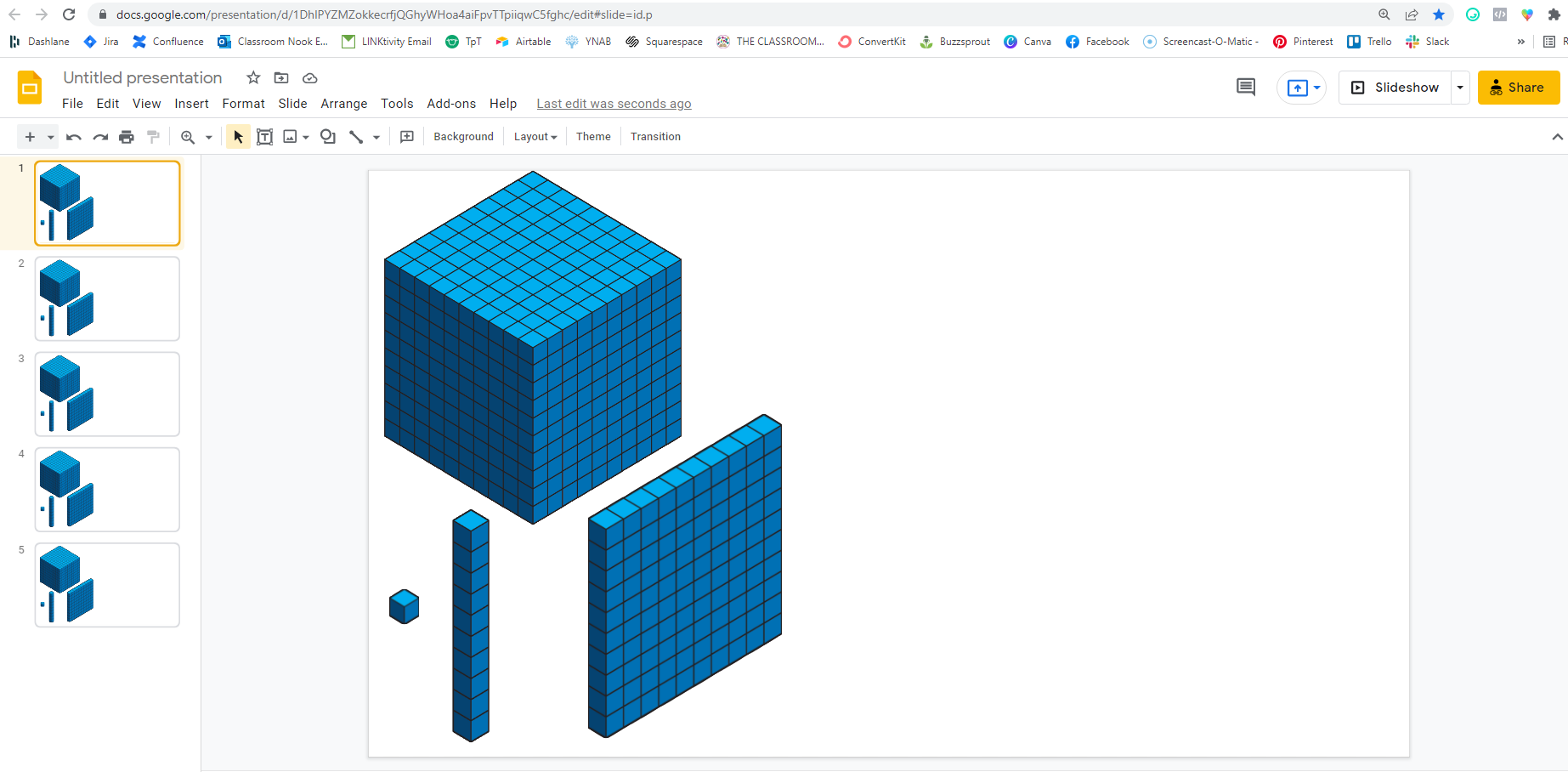Click the Redo arrow icon
Image resolution: width=1568 pixels, height=772 pixels.
[x=100, y=137]
